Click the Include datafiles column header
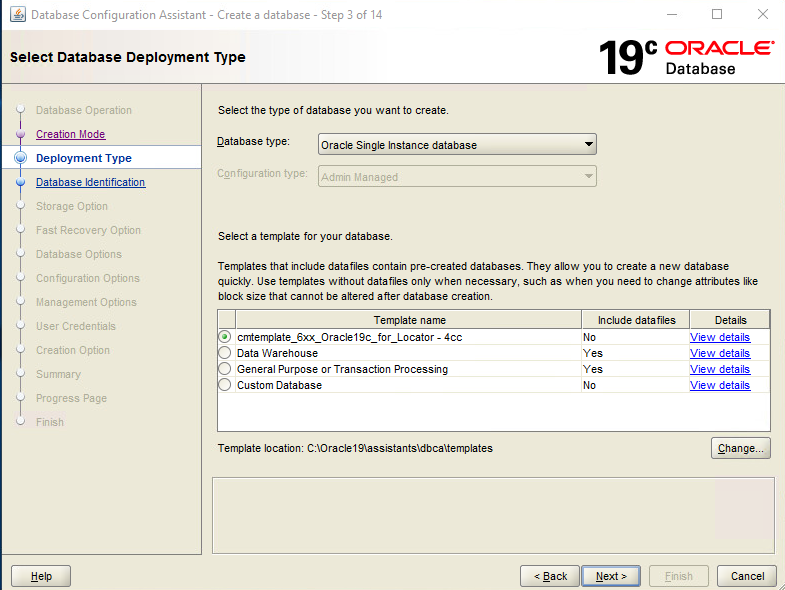Image resolution: width=785 pixels, height=590 pixels. point(636,320)
